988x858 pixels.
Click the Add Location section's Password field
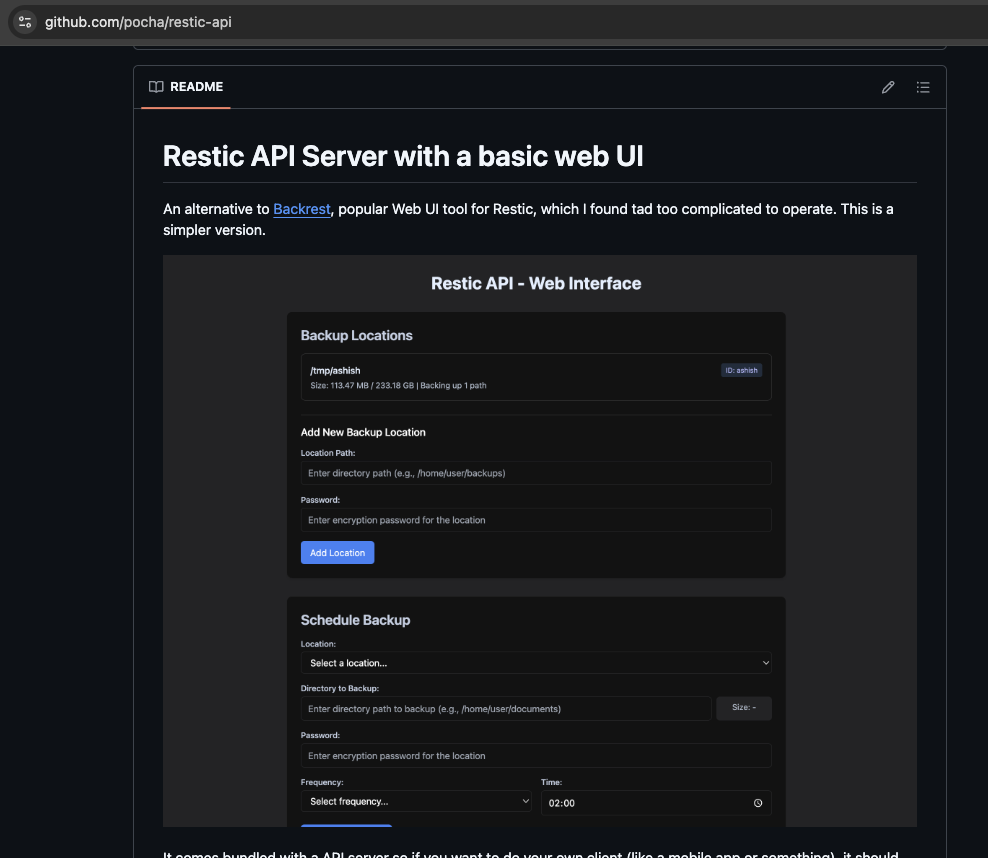(x=536, y=520)
